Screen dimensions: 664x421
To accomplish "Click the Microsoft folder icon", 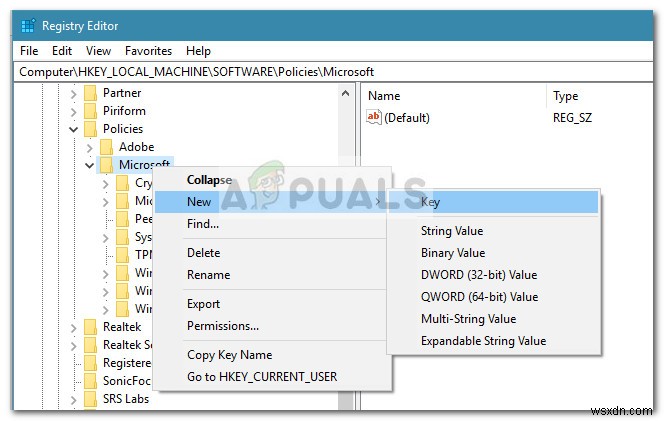I will pos(107,165).
